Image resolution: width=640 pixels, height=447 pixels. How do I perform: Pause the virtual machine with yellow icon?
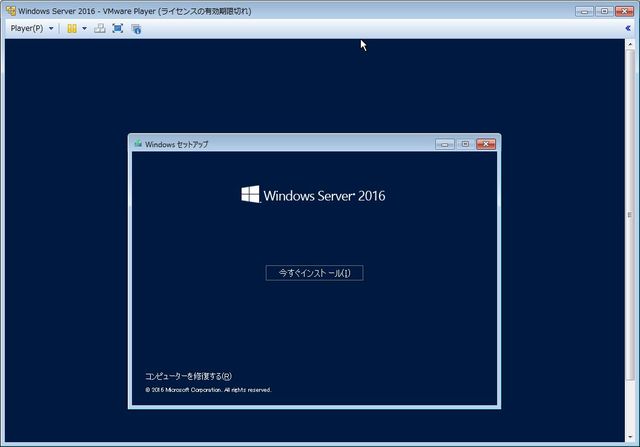point(72,29)
